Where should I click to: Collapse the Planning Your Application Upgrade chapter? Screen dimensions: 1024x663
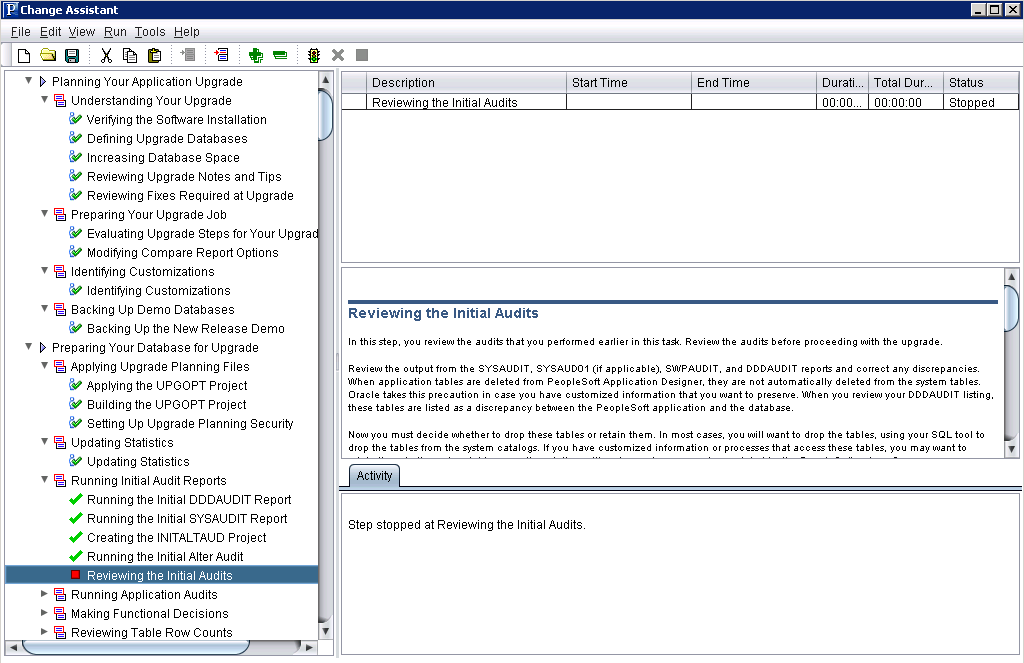(29, 80)
